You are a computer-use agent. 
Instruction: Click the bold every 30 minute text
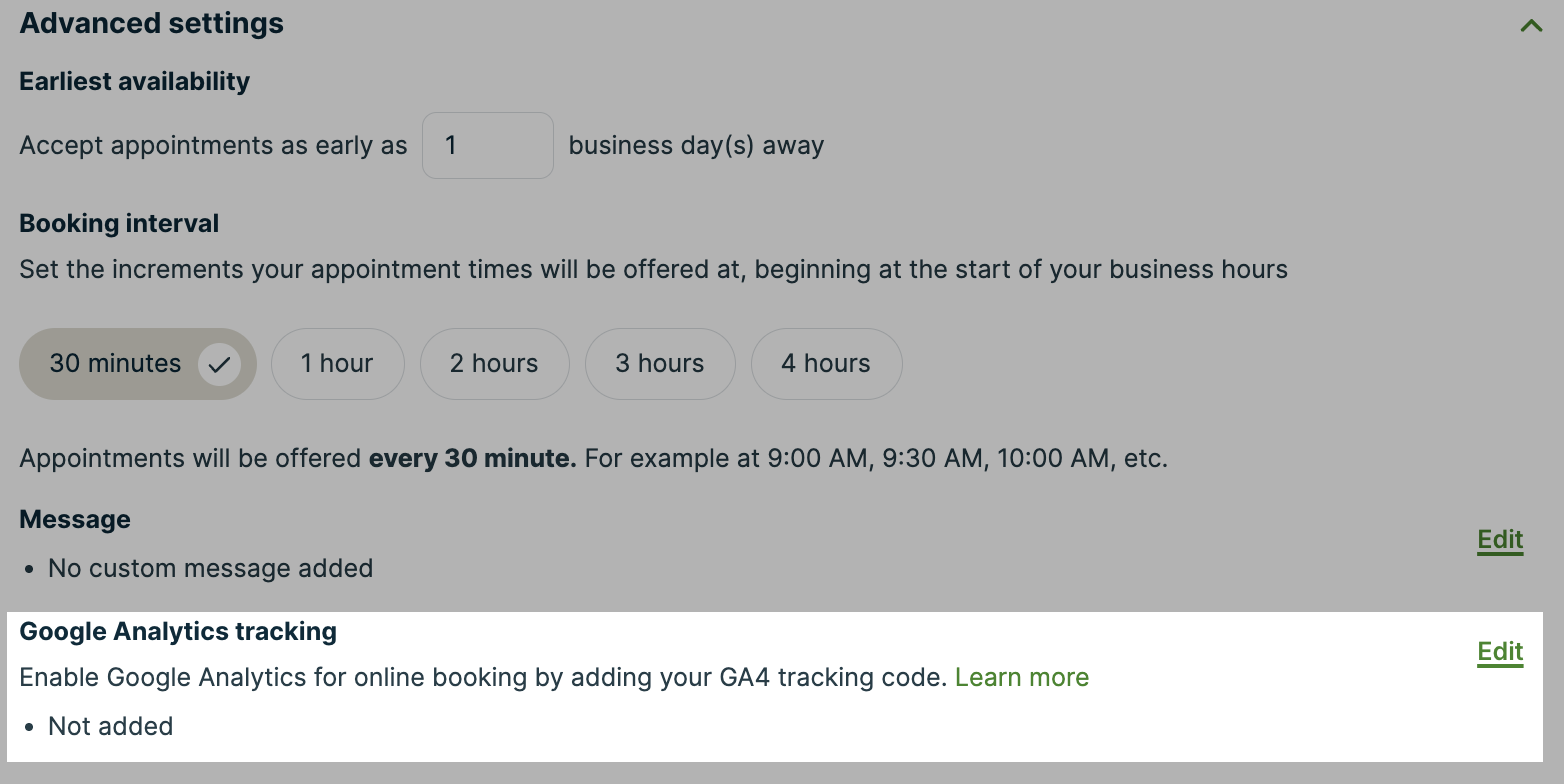pos(472,460)
